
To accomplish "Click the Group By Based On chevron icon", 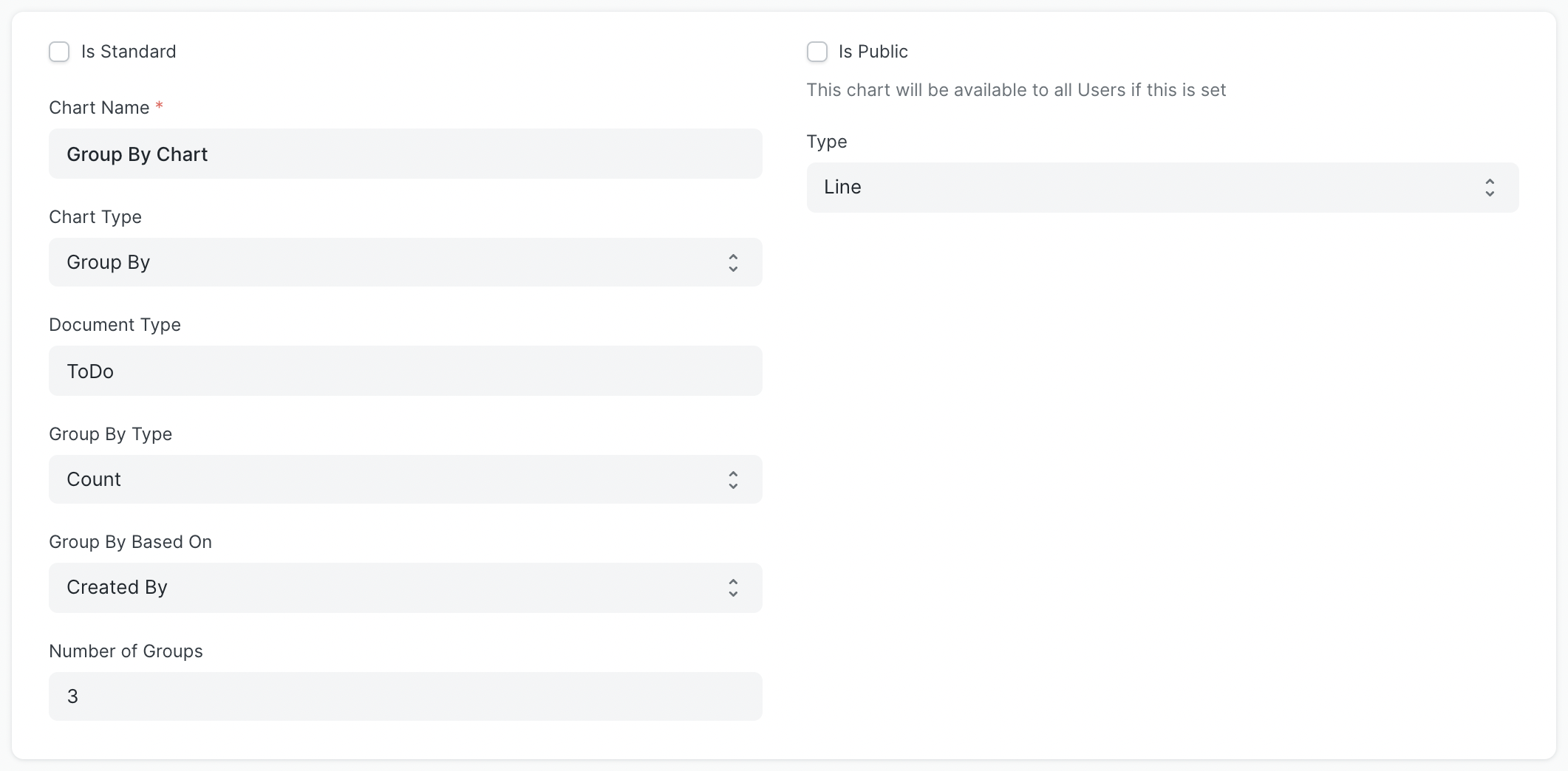I will click(x=733, y=588).
